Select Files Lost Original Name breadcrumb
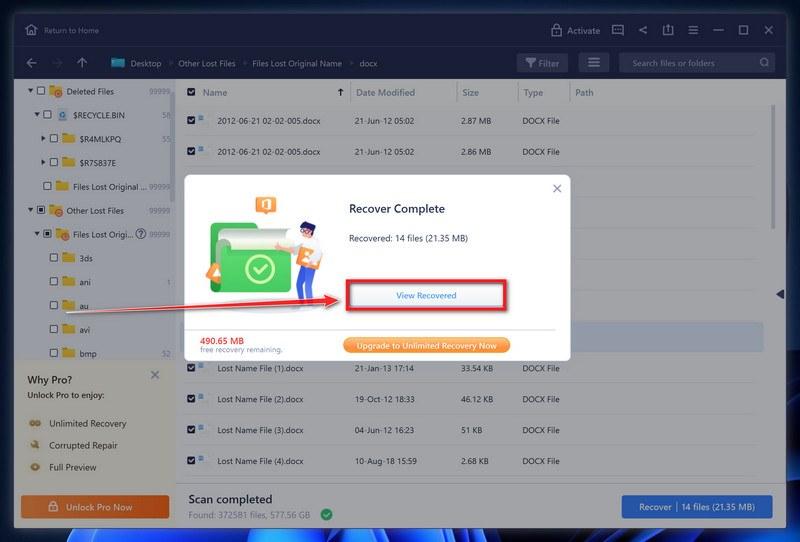The image size is (800, 542). [x=297, y=63]
